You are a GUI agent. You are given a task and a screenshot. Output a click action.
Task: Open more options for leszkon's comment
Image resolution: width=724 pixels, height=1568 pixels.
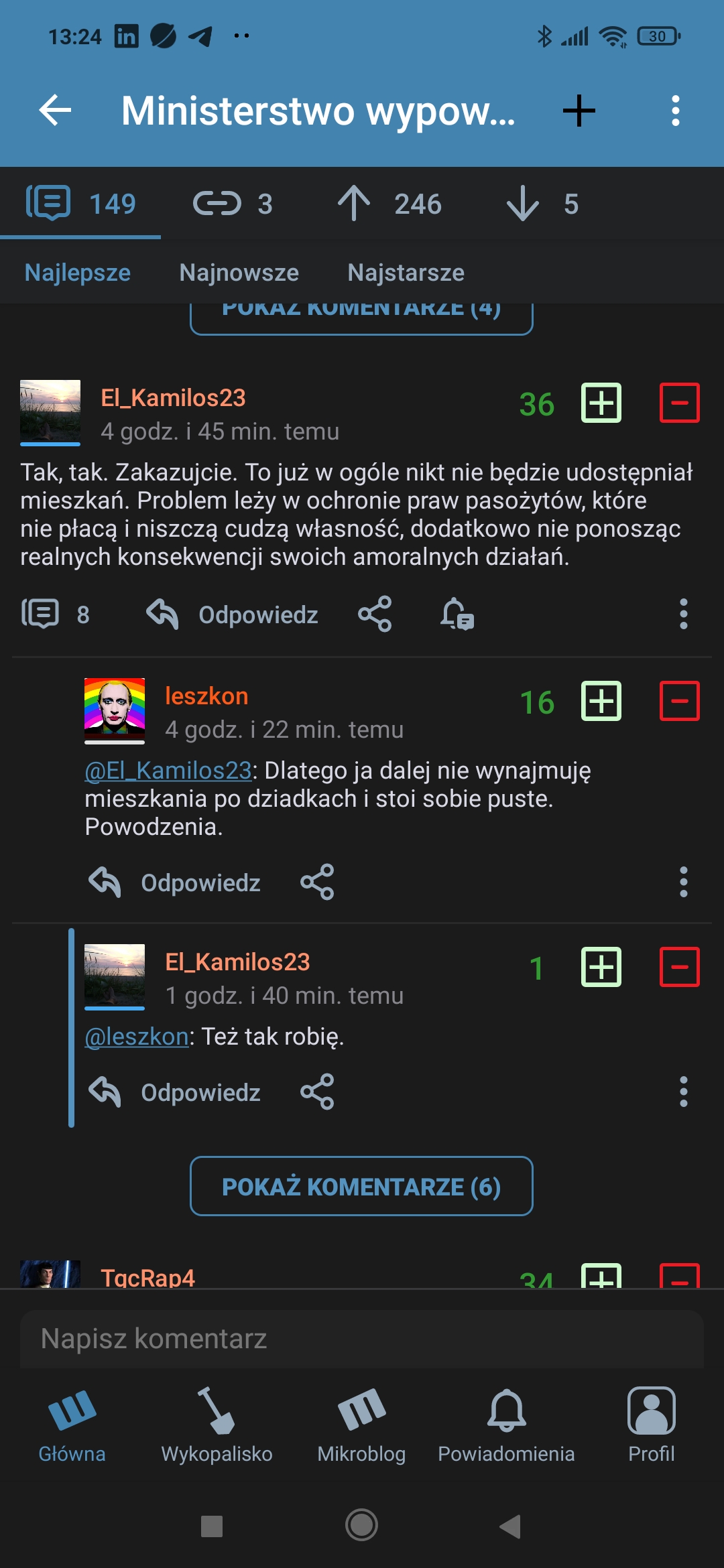click(683, 882)
